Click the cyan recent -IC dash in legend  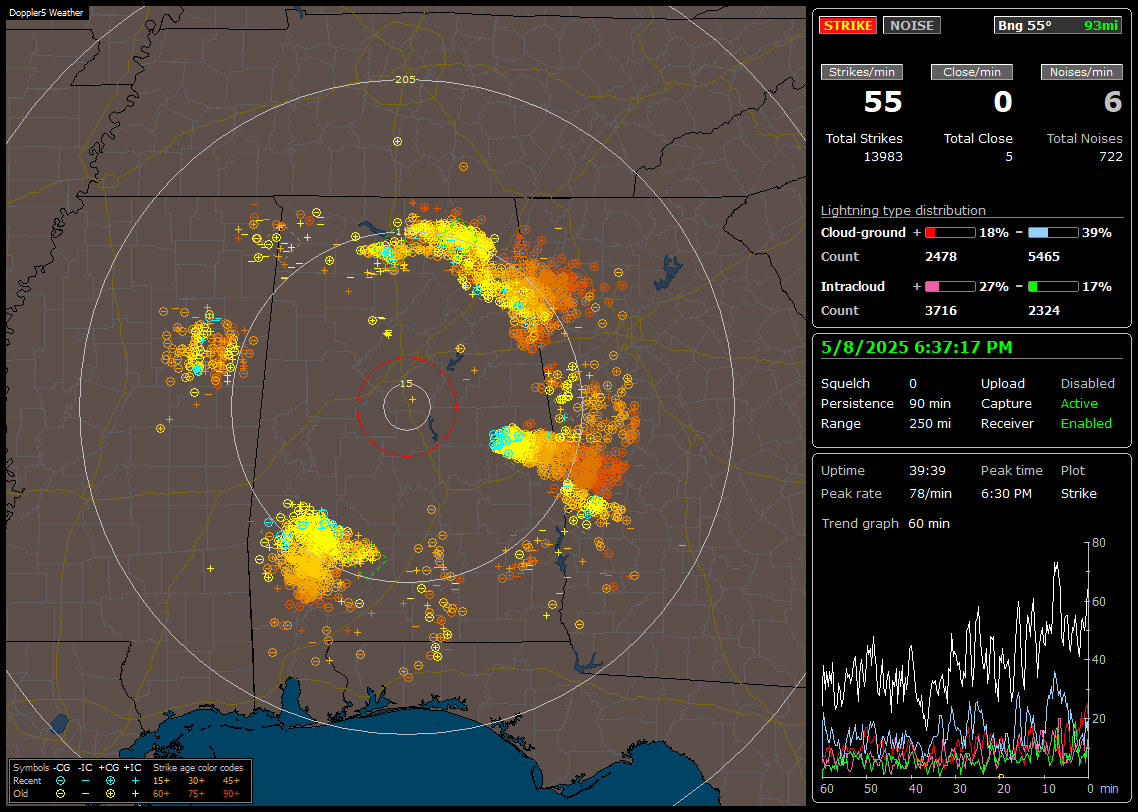(86, 781)
